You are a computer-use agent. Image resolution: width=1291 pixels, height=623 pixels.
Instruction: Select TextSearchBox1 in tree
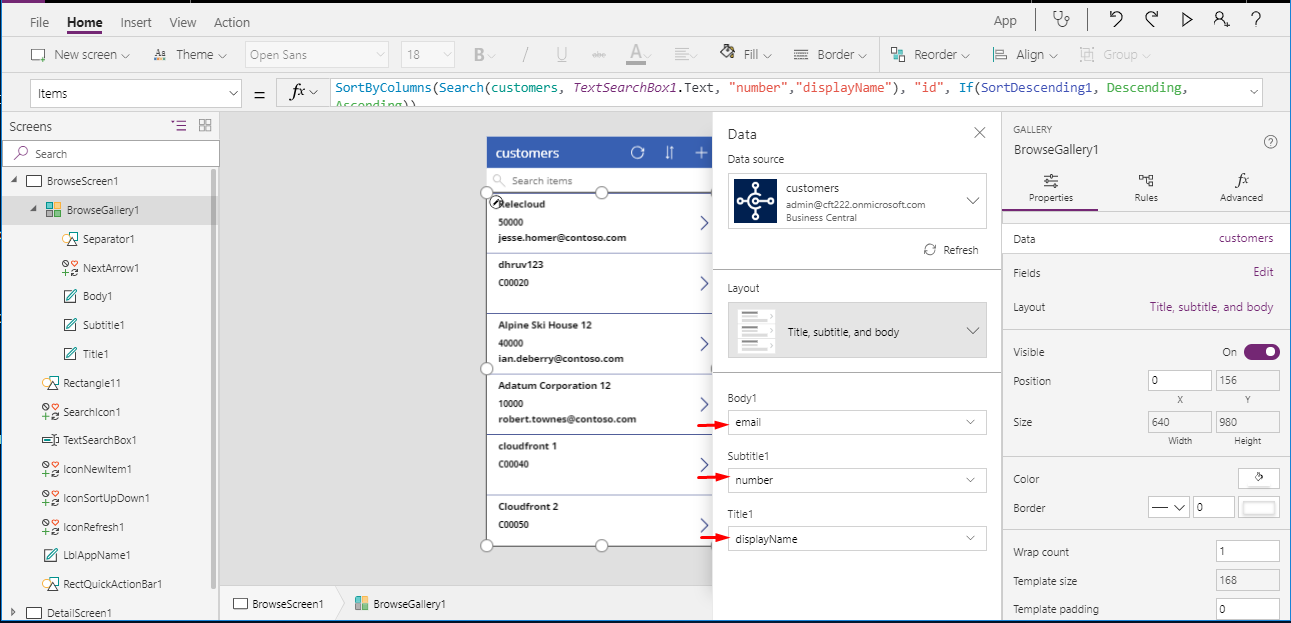[99, 440]
